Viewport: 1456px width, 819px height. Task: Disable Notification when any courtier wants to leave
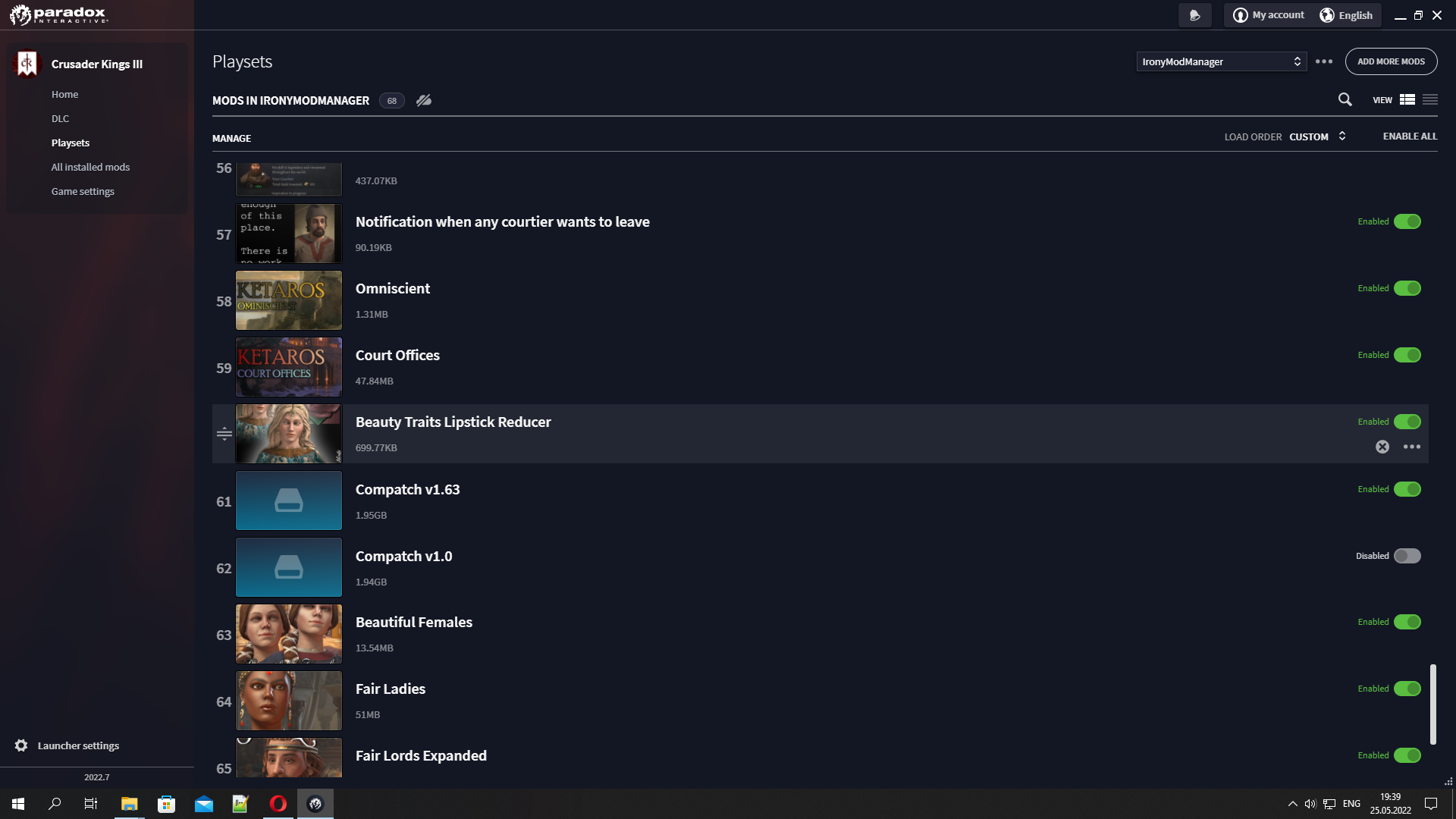[x=1407, y=221]
